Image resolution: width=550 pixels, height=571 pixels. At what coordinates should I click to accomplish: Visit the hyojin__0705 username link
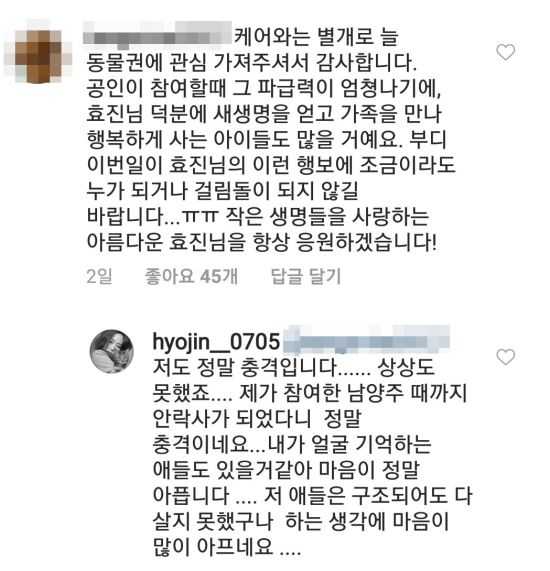click(x=216, y=342)
